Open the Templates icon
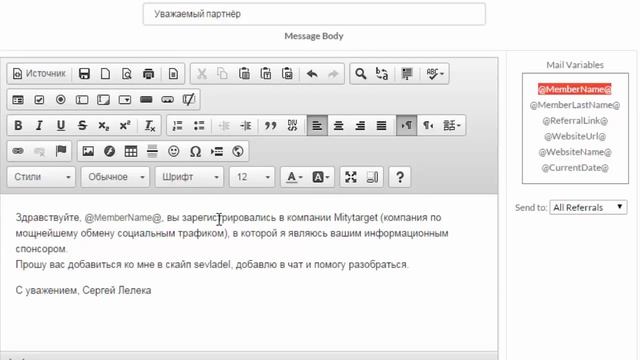This screenshot has width=640, height=360. (173, 74)
